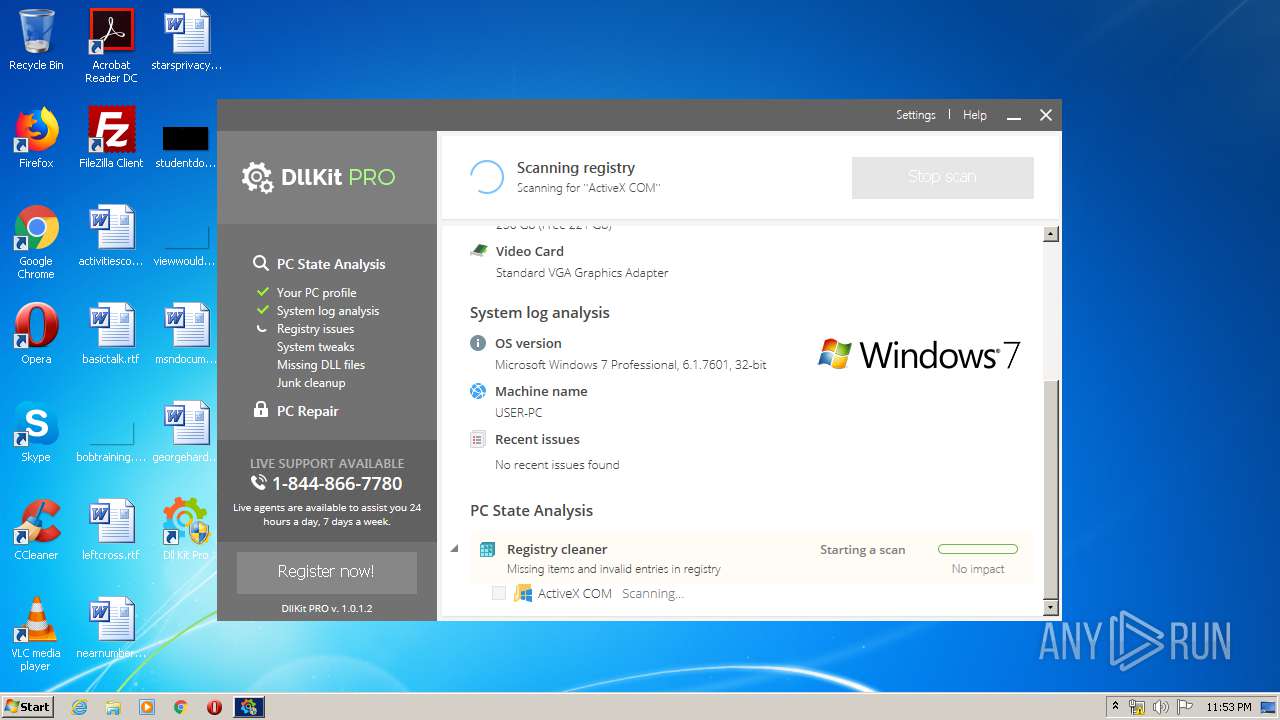Click DllKit taskbar button

pyautogui.click(x=249, y=707)
